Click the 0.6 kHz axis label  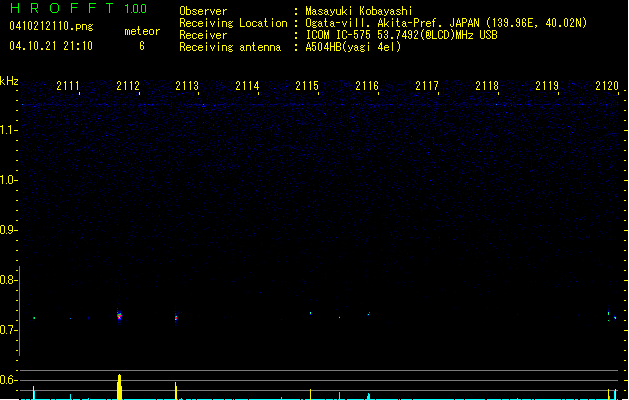[9, 380]
